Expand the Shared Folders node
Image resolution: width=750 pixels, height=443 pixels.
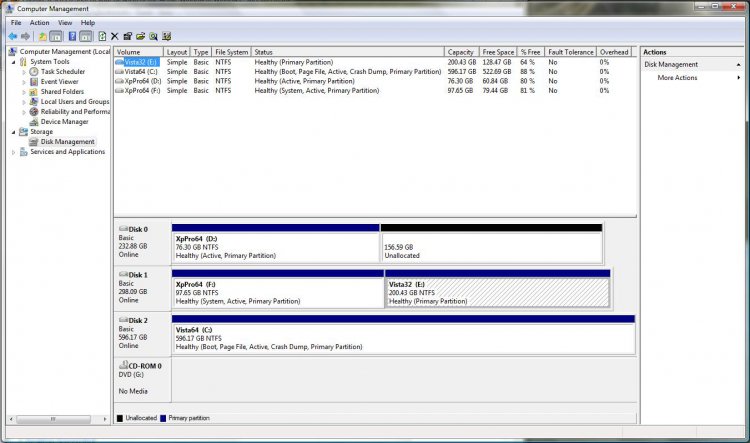click(x=24, y=92)
